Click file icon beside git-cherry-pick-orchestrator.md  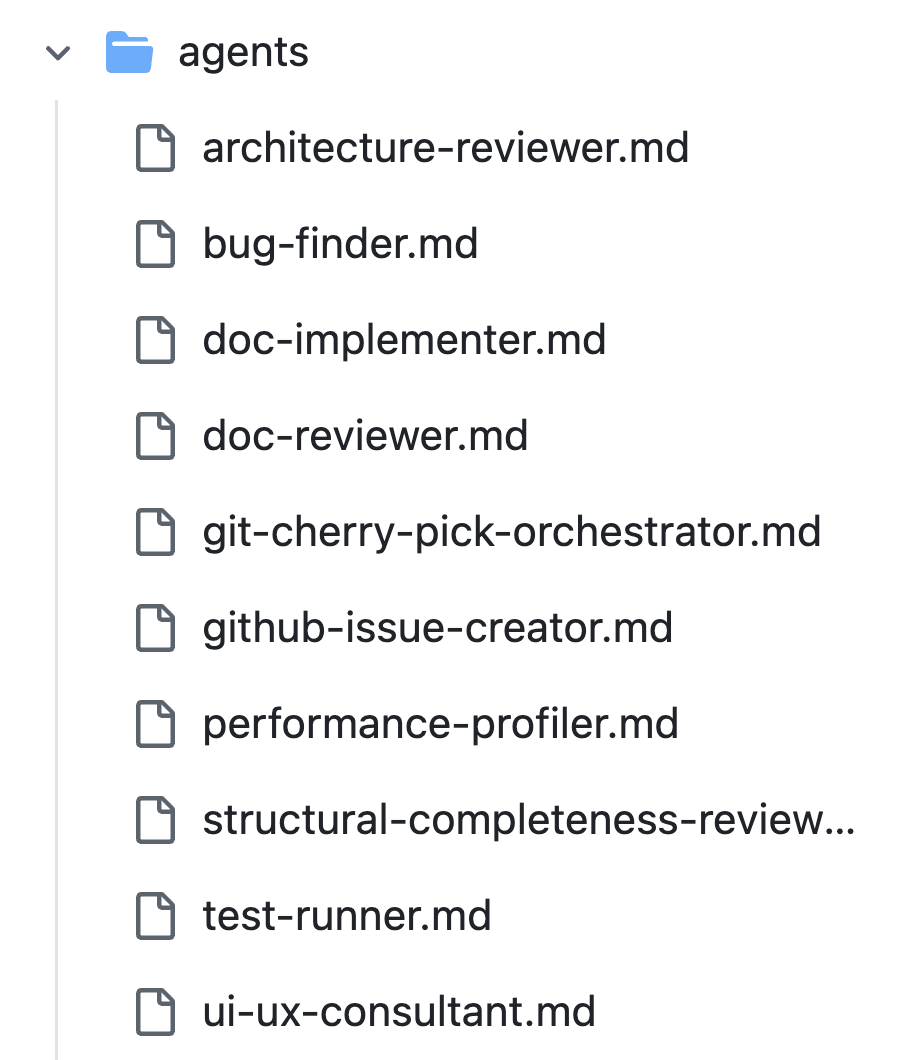coord(155,533)
